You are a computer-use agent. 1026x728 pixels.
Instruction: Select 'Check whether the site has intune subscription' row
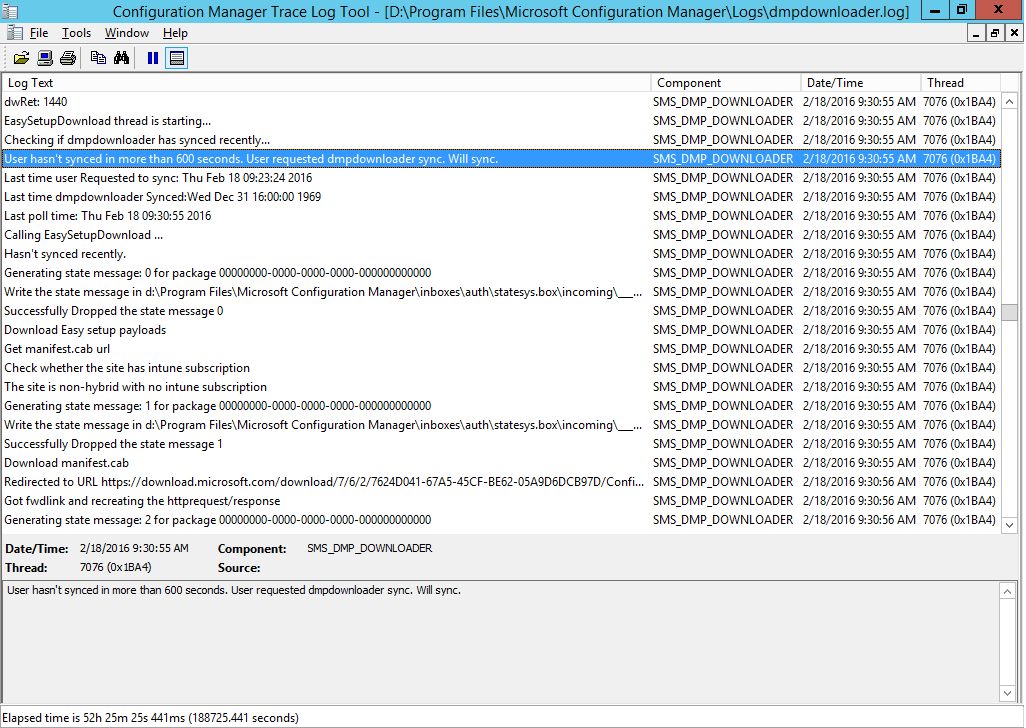point(501,368)
